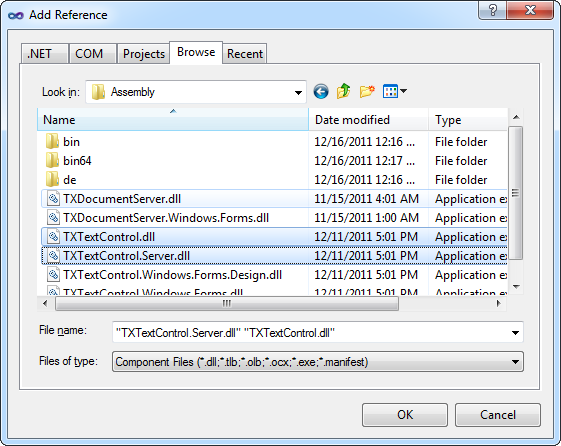Click the de folder icon
561x446 pixels.
[52, 179]
